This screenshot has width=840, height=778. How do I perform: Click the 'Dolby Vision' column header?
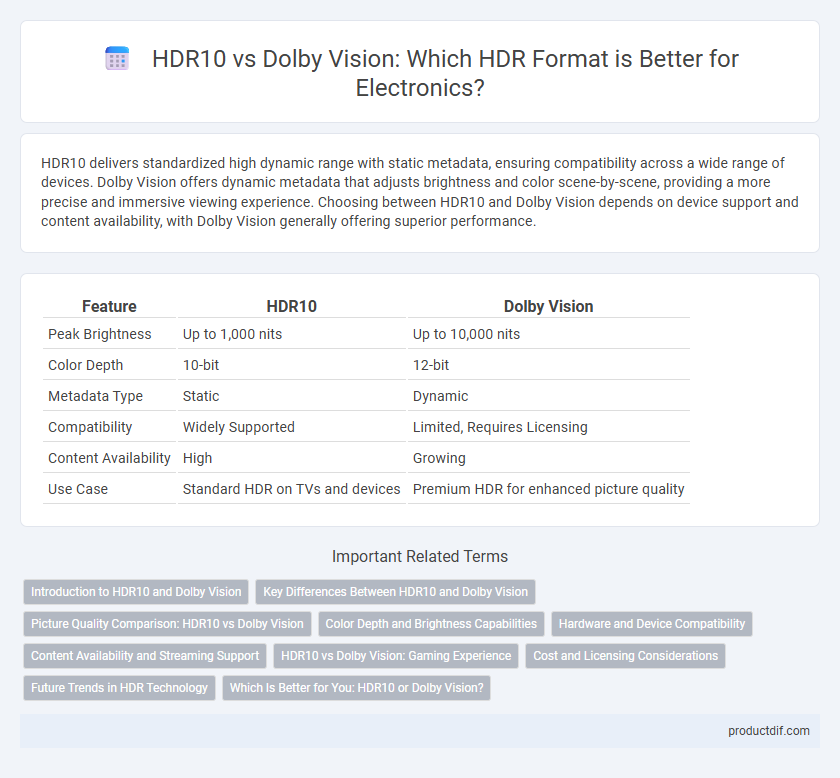[x=549, y=306]
